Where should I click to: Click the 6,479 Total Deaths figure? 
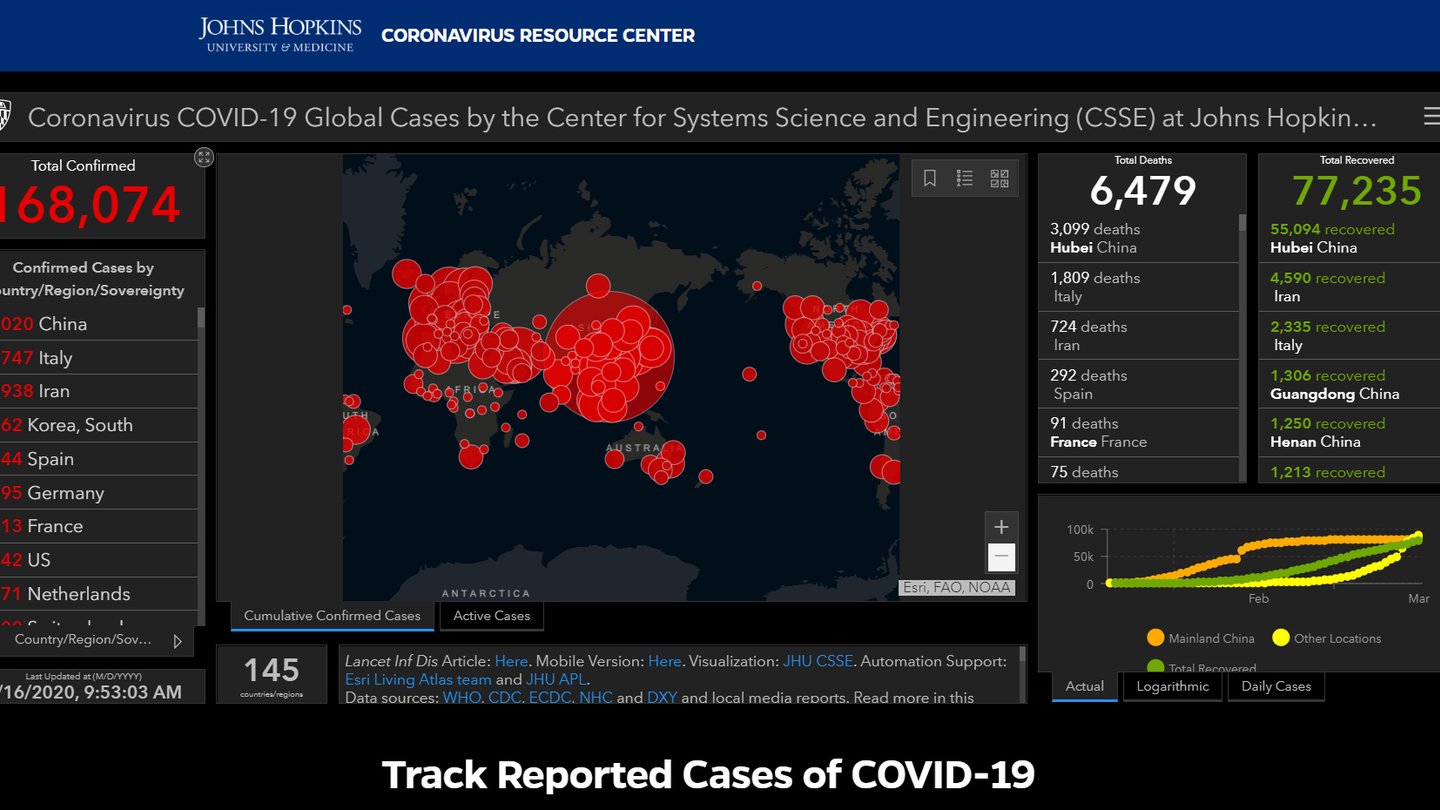(x=1143, y=191)
